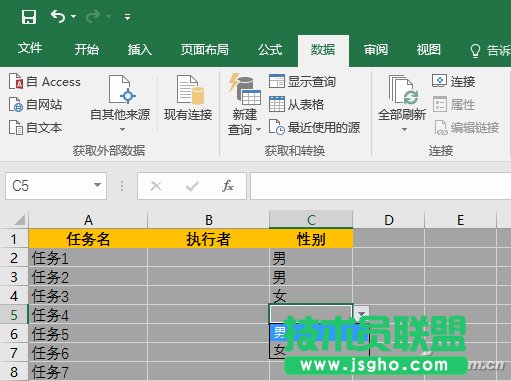The image size is (511, 381).
Task: Expand the 全部刷新 dropdown arrow
Action: click(404, 129)
